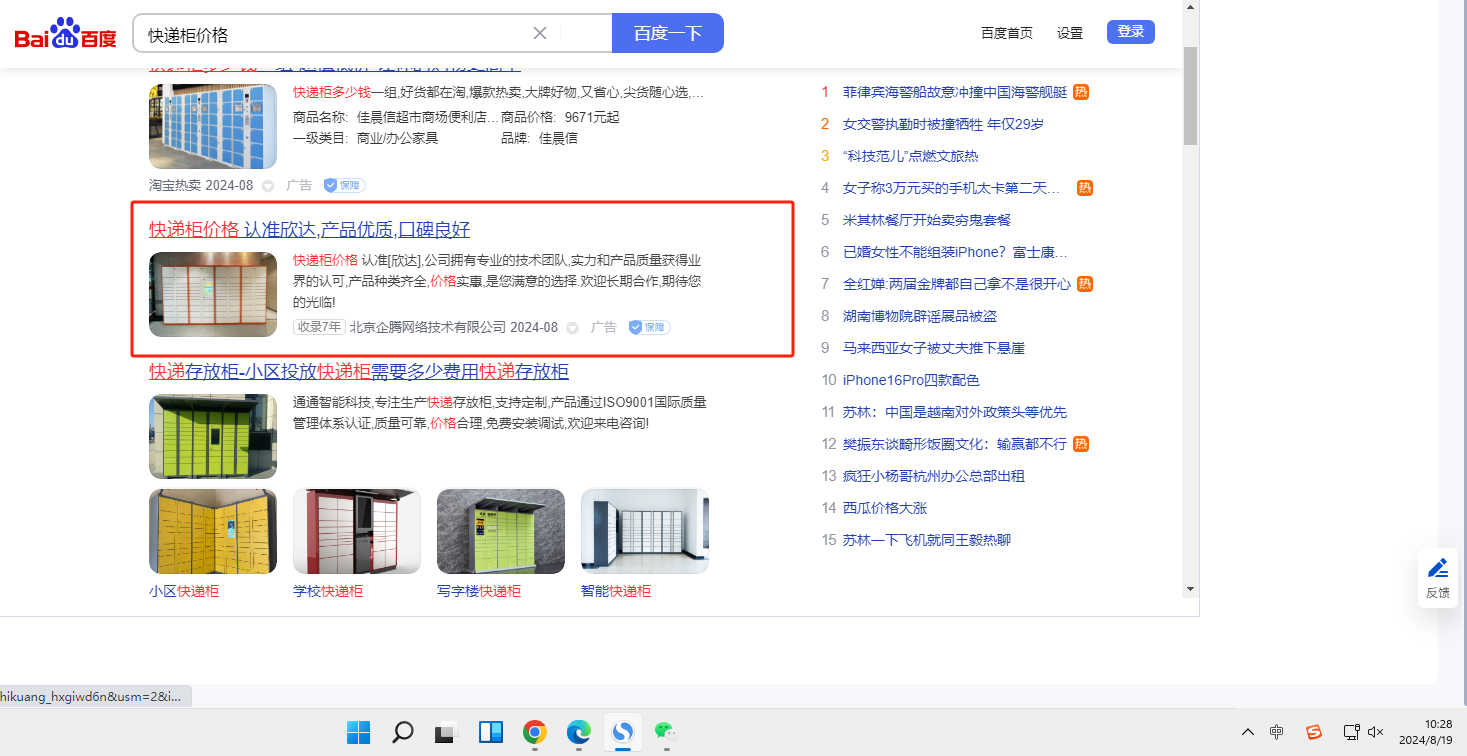
Task: Open the Windows Start menu
Action: coord(359,733)
